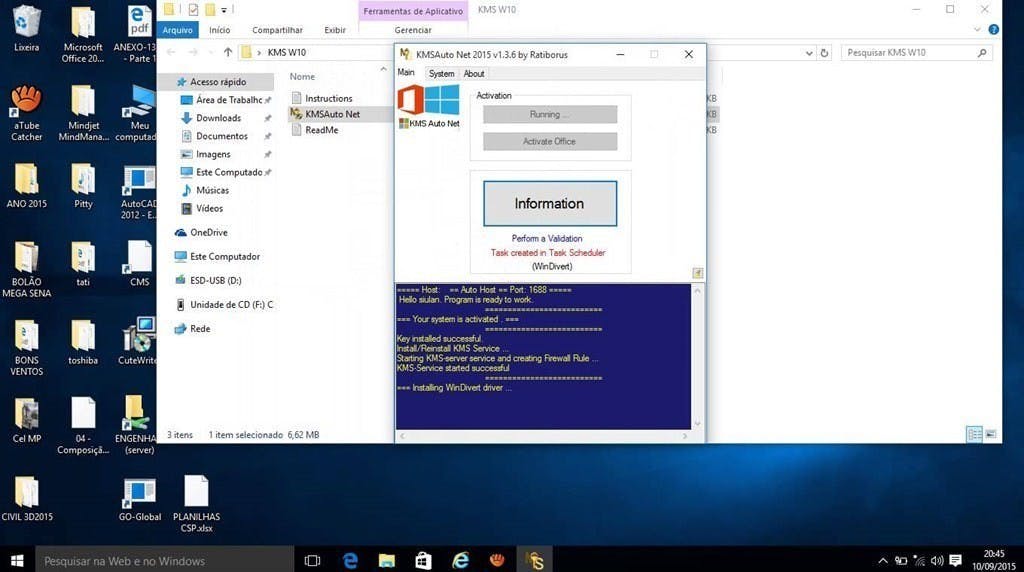Image resolution: width=1024 pixels, height=572 pixels.
Task: Open the tati desktop folder
Action: pos(83,263)
